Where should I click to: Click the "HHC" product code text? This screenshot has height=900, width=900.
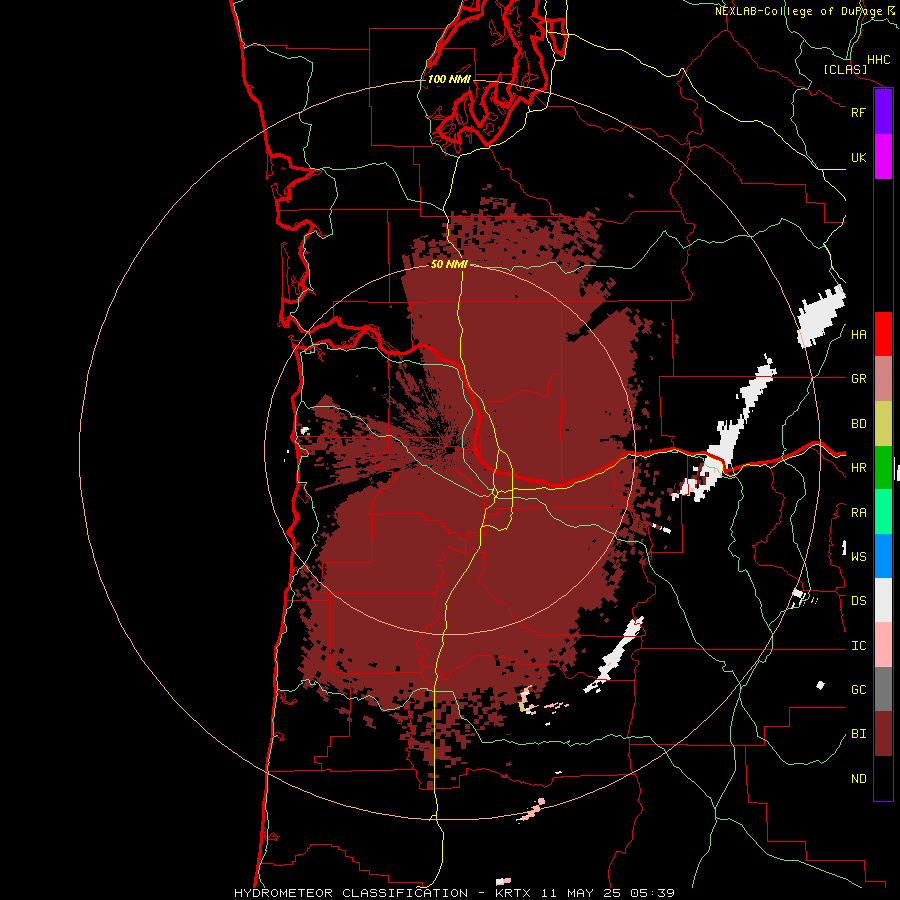pos(878,60)
